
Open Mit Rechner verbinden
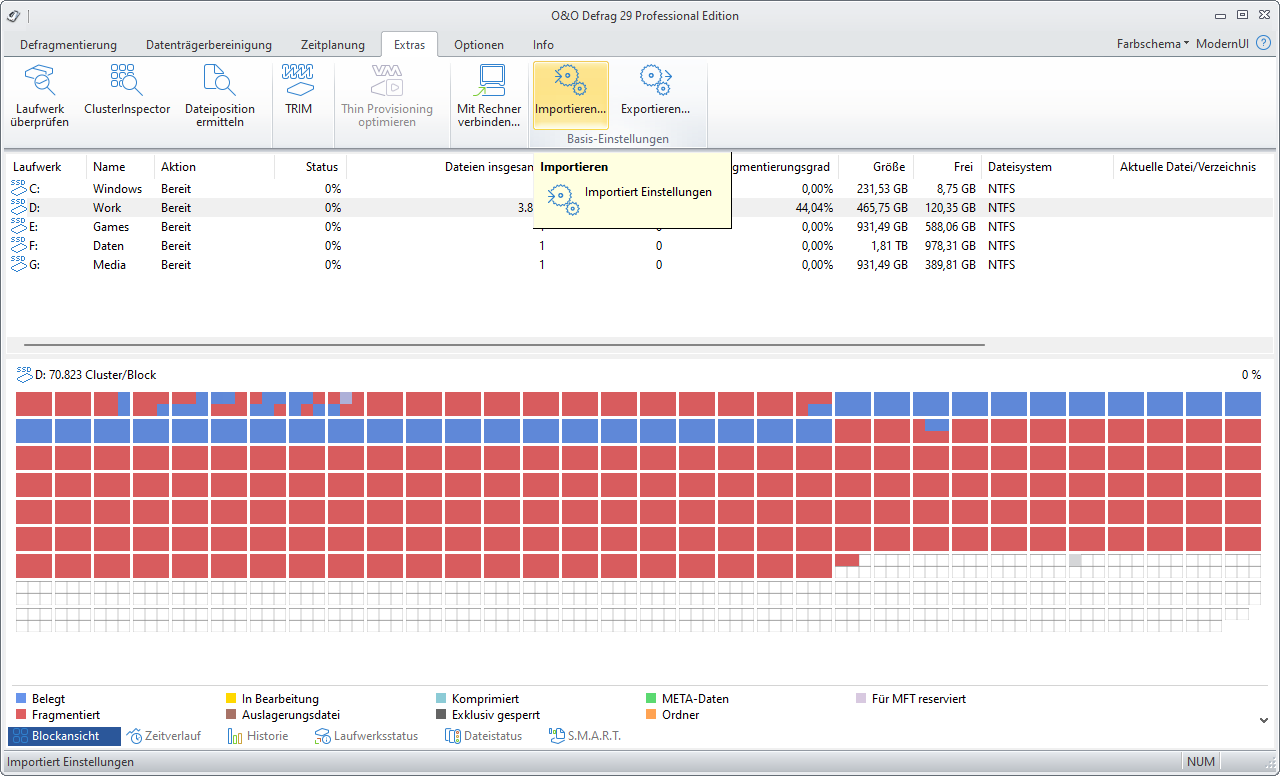click(x=489, y=95)
